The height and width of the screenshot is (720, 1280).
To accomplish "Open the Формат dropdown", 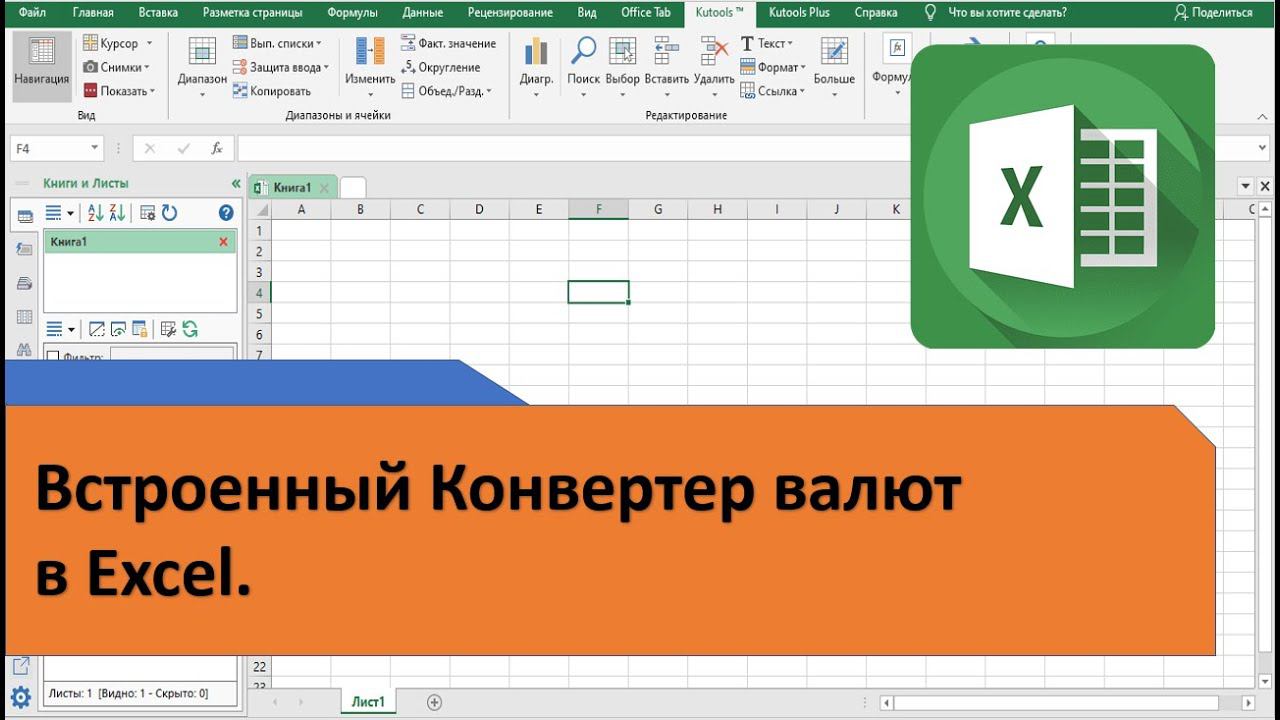I will [x=802, y=67].
